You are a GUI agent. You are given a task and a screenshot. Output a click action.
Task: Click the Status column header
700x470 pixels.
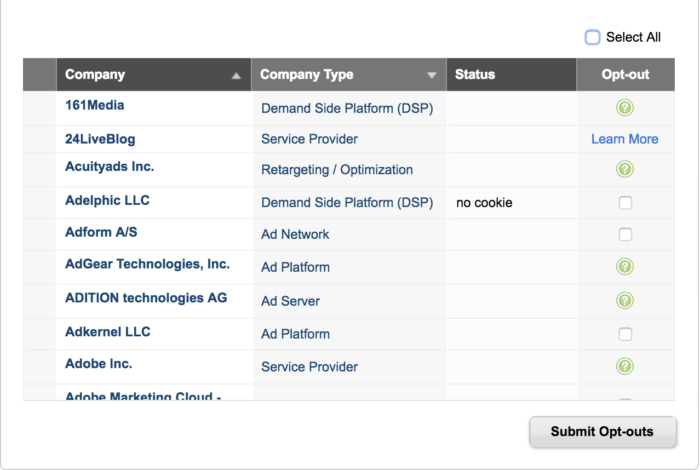pos(511,75)
